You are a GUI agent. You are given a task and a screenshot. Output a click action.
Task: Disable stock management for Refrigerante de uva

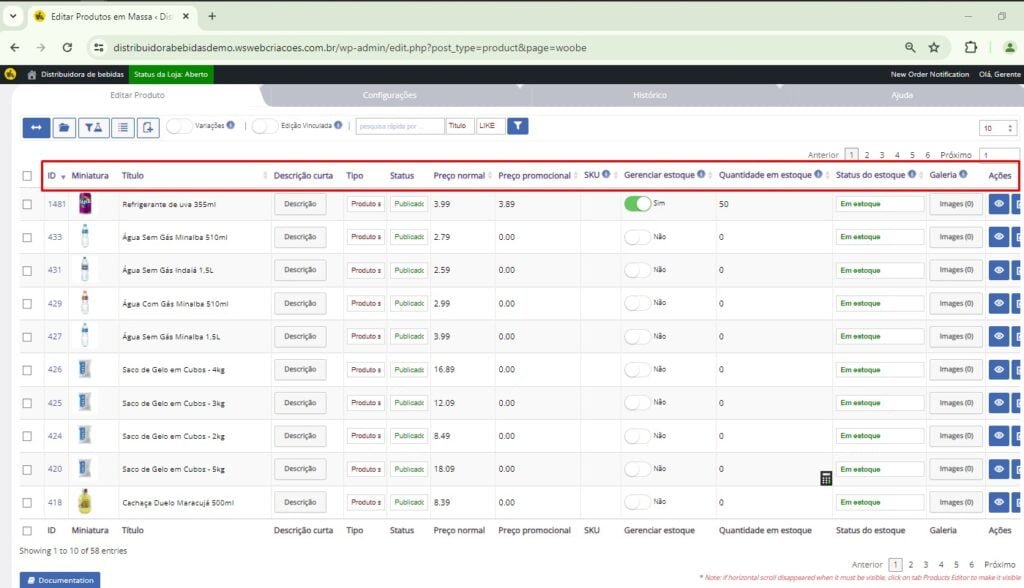(636, 204)
